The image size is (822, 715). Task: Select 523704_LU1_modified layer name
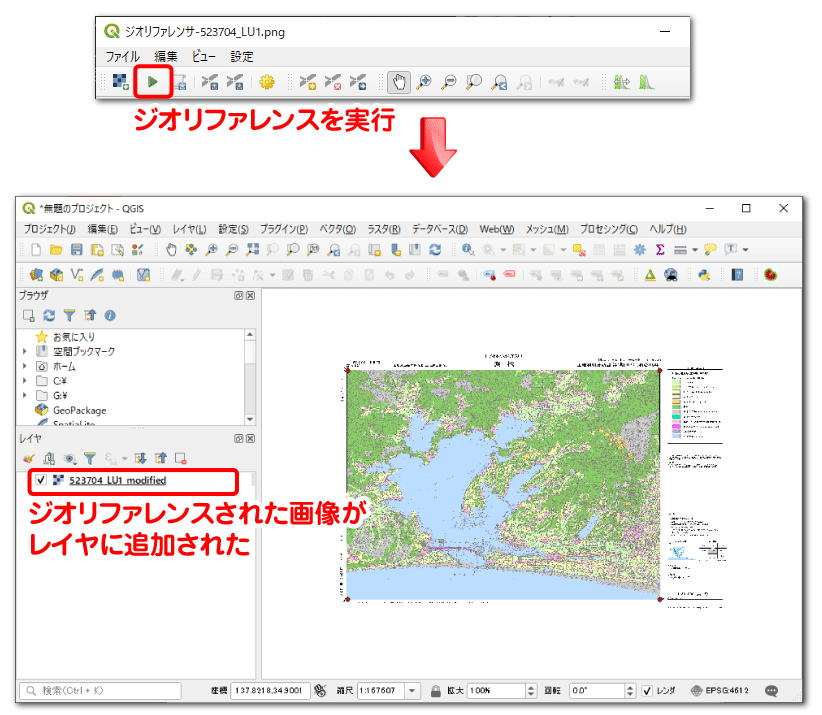(117, 480)
